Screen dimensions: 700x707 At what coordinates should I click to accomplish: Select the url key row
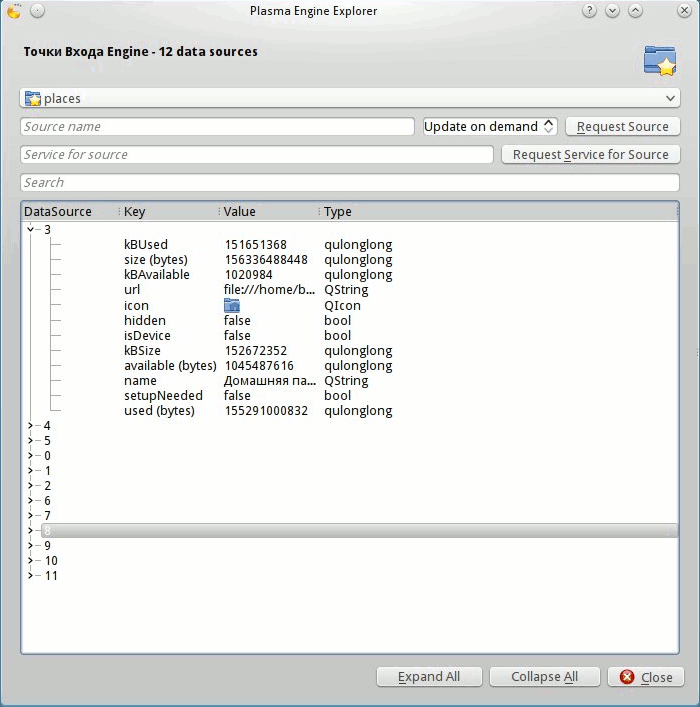[132, 289]
